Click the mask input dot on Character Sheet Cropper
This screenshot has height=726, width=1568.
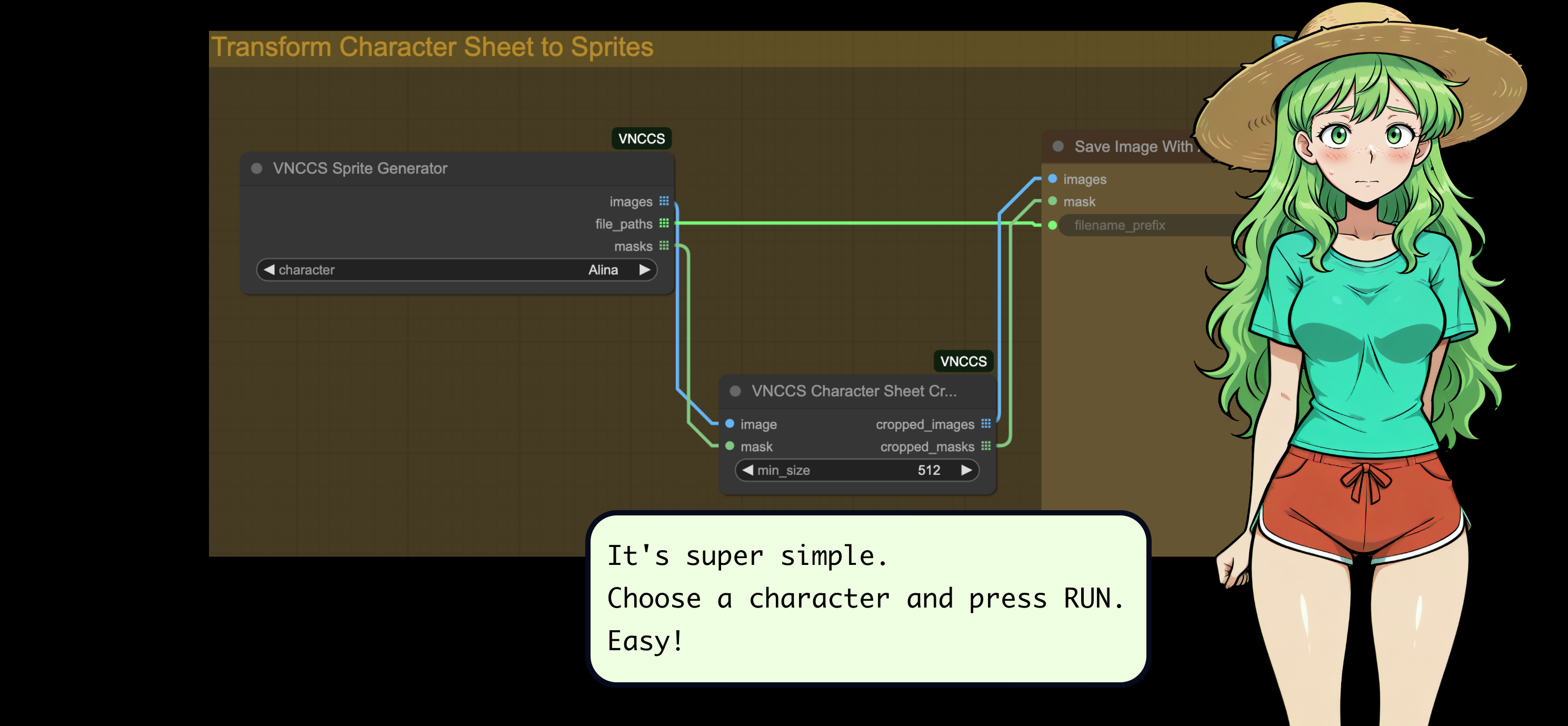pos(730,446)
